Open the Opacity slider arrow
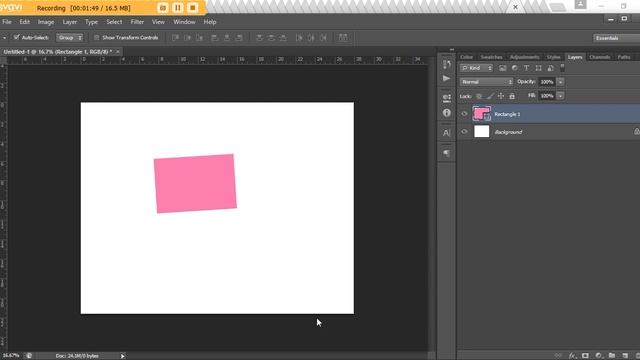The width and height of the screenshot is (640, 360). click(x=561, y=82)
